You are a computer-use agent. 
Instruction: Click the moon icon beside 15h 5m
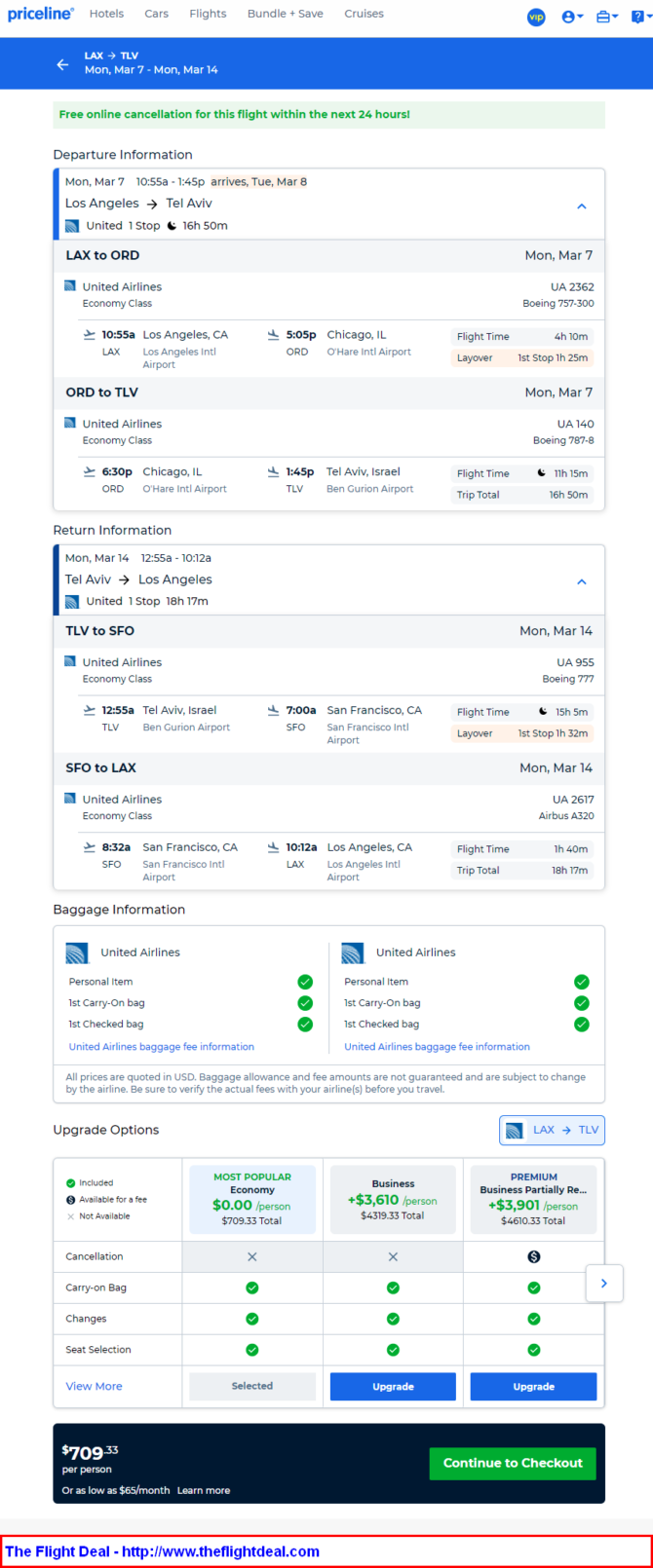544,712
